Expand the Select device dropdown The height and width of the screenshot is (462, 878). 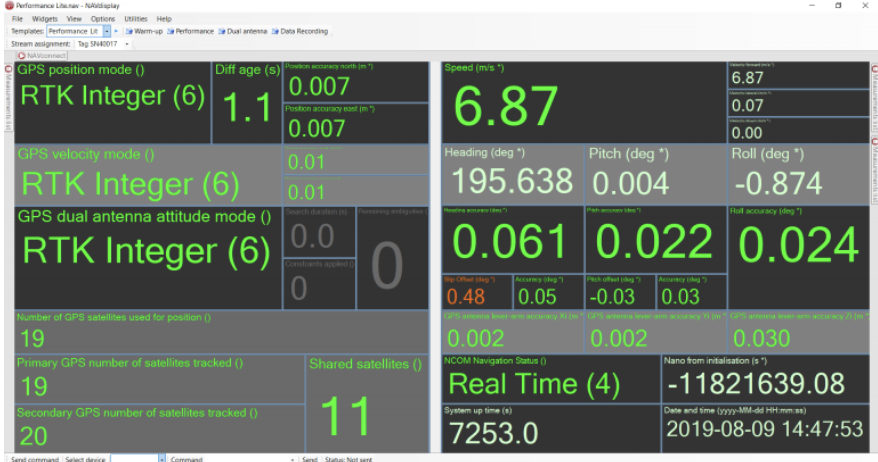point(161,458)
